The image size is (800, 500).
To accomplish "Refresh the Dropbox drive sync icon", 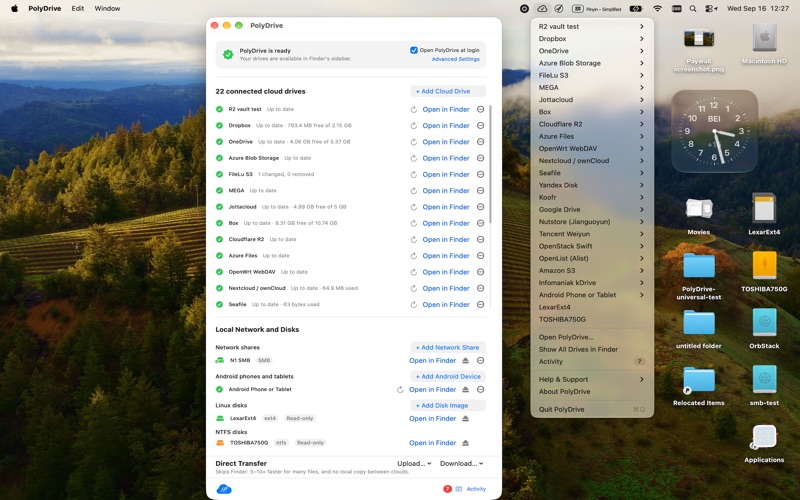I will click(414, 126).
